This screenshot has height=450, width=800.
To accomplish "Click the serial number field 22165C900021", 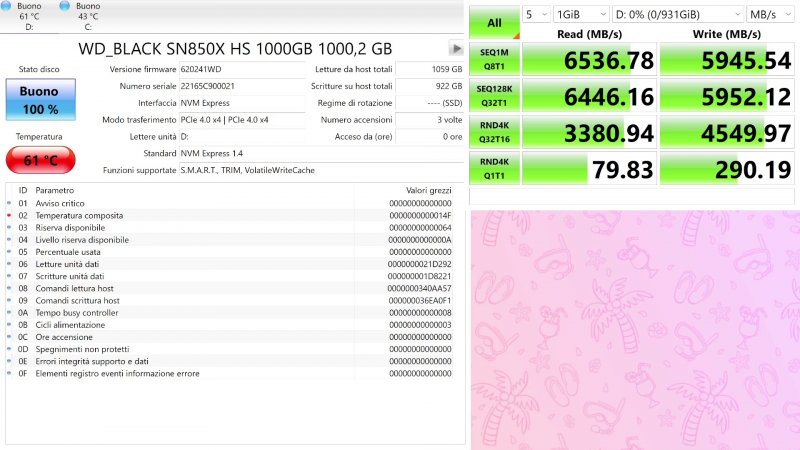I will pyautogui.click(x=242, y=86).
